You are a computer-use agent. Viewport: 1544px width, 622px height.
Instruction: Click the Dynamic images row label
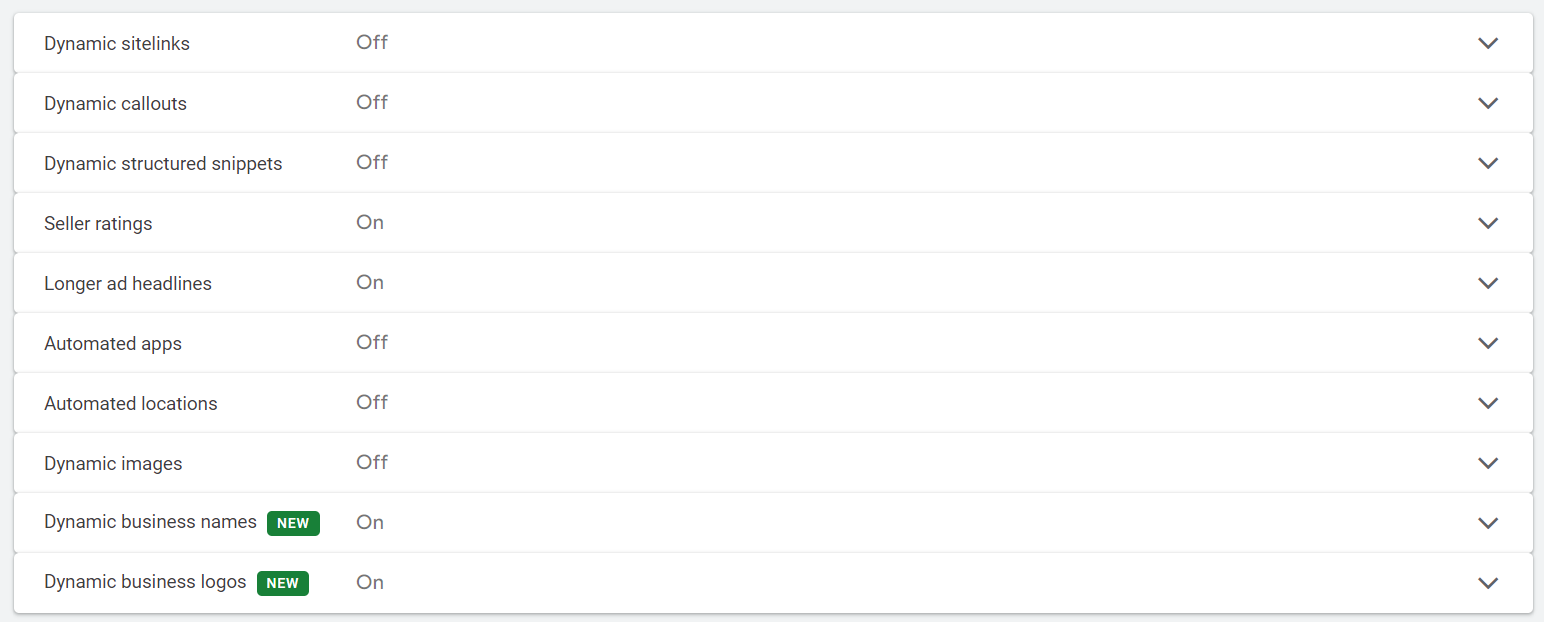click(x=113, y=463)
